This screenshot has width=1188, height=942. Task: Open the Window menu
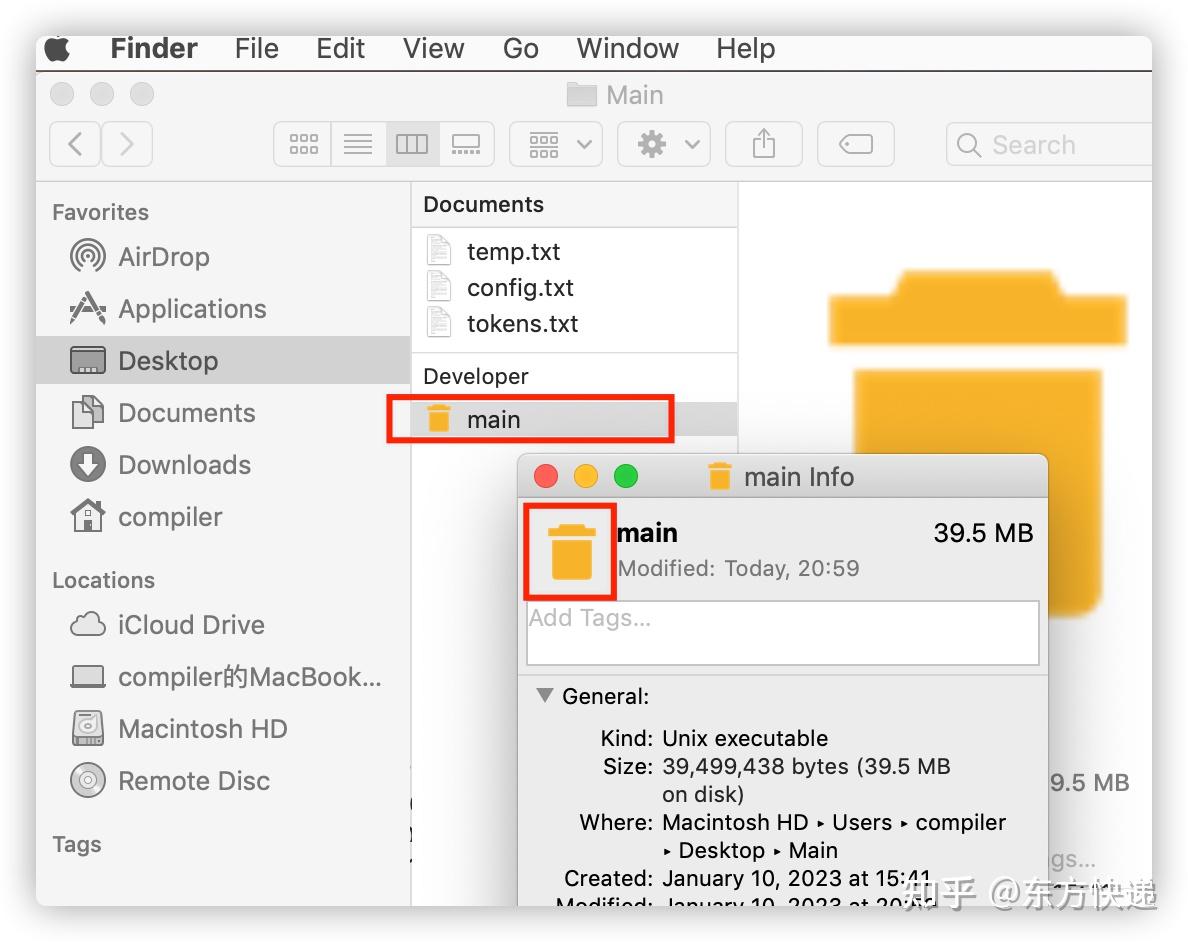coord(627,49)
